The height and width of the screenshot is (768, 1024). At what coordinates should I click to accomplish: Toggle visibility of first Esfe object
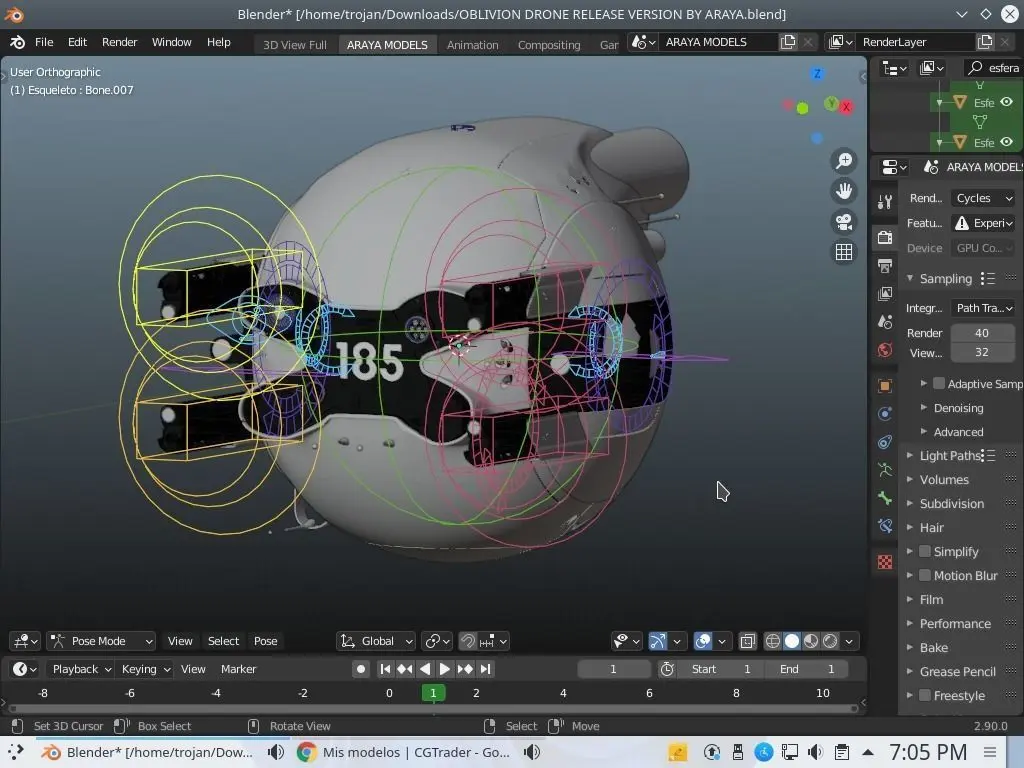click(1006, 103)
